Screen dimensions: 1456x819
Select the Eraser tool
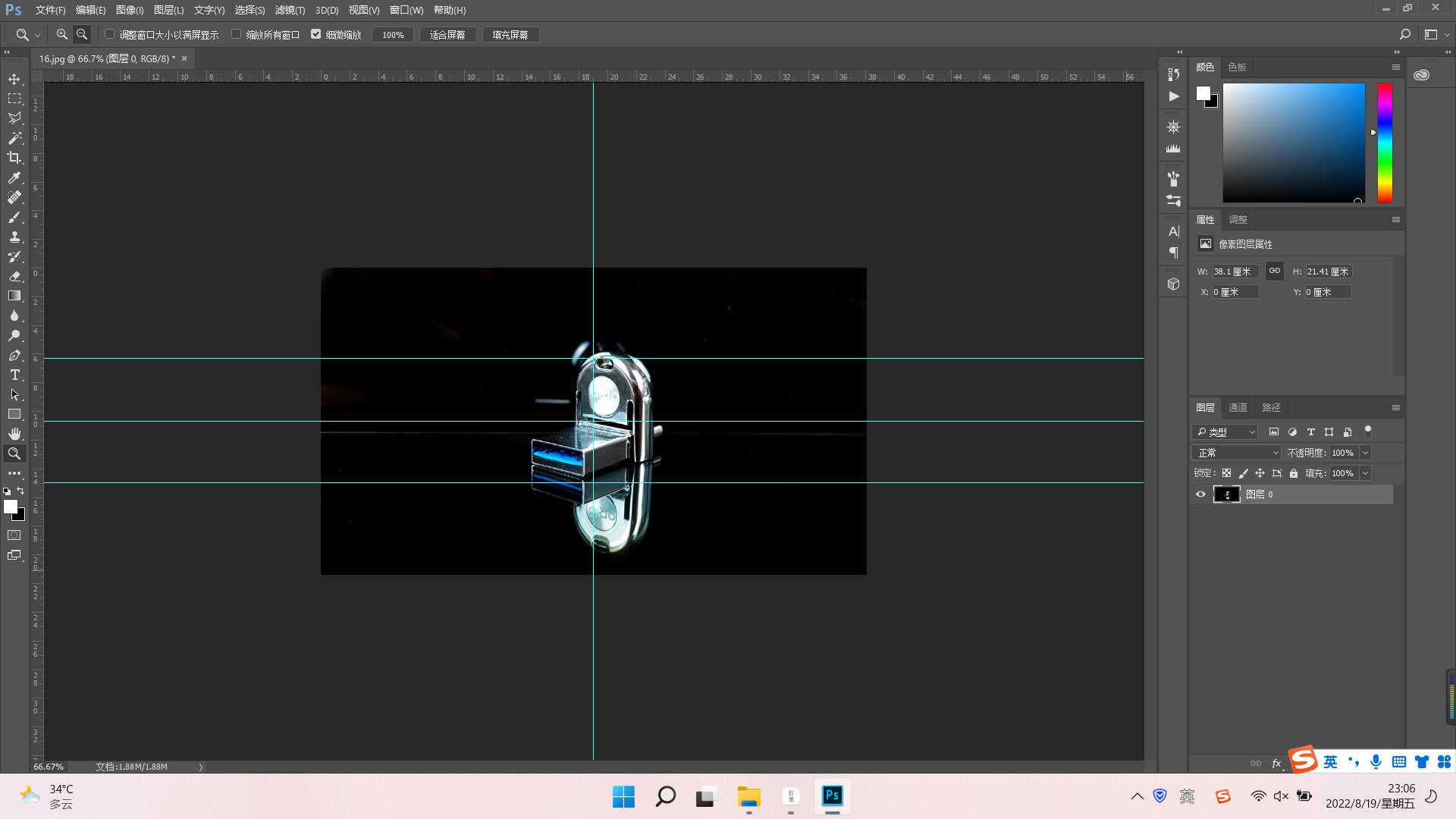click(x=14, y=276)
